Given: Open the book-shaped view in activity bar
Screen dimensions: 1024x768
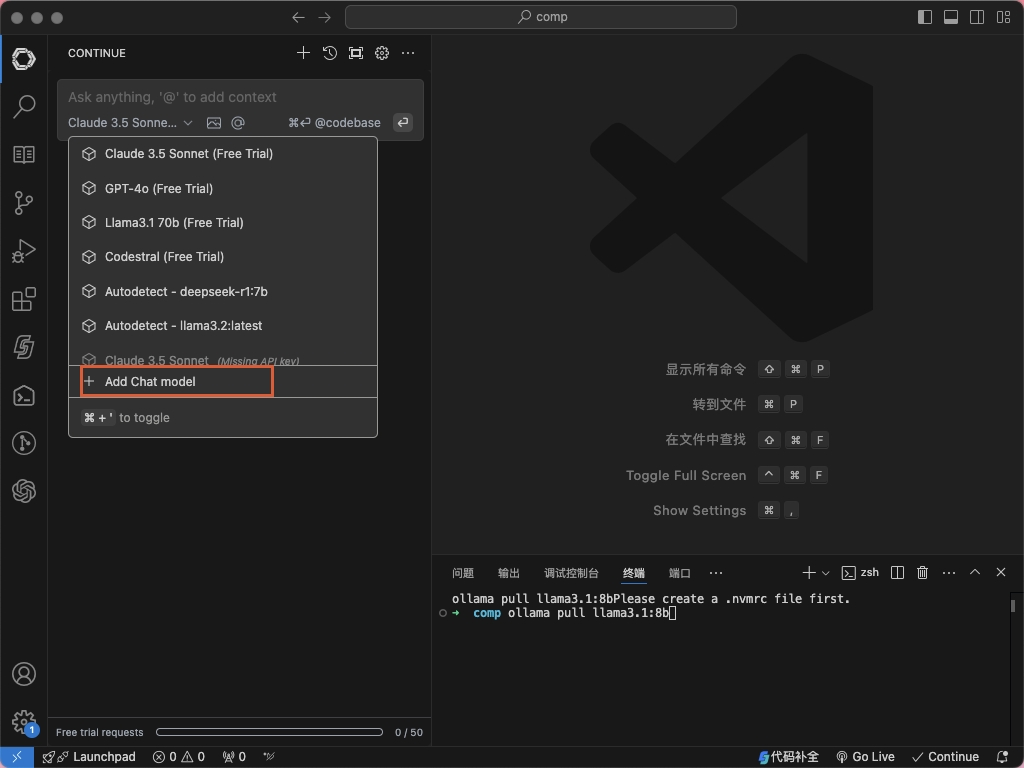Looking at the screenshot, I should [24, 155].
